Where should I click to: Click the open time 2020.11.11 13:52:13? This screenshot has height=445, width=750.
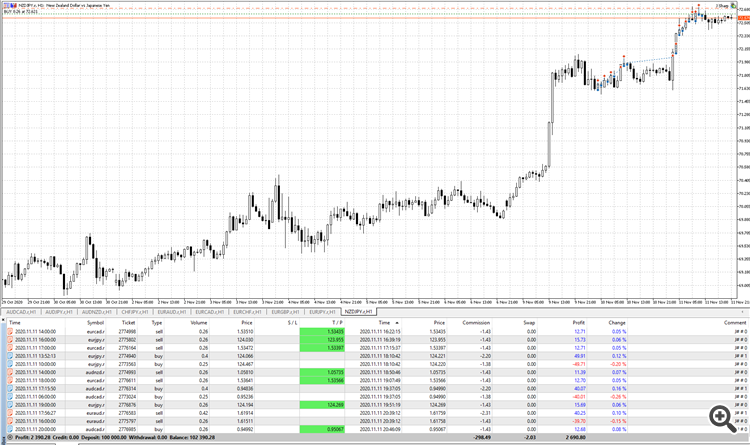tap(35, 356)
